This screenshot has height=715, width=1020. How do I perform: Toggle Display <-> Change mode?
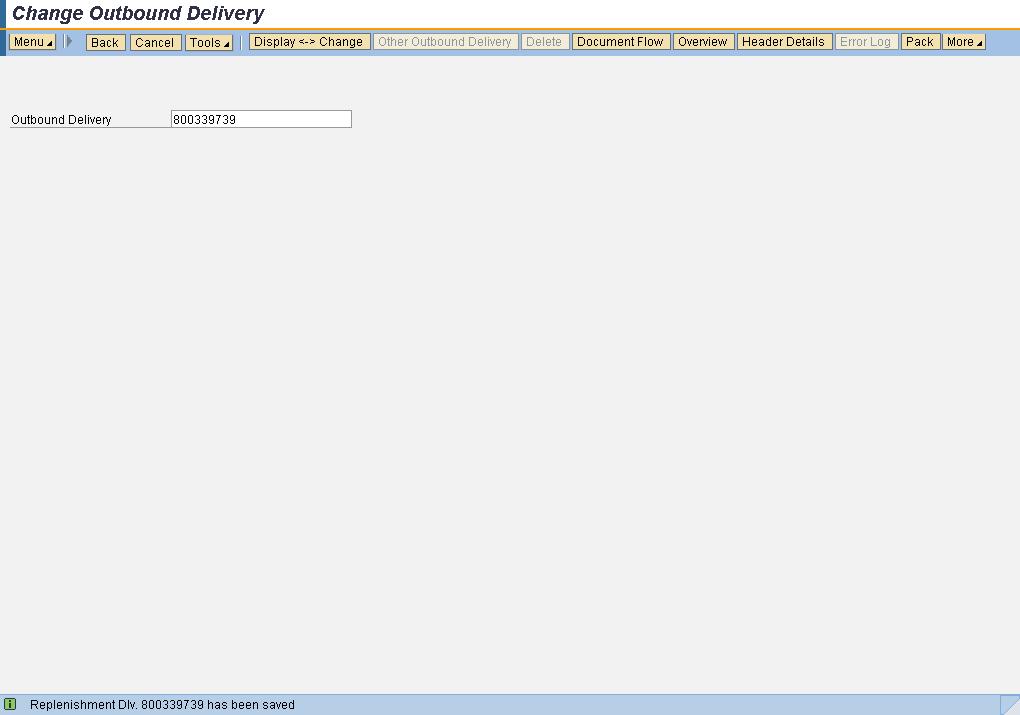pyautogui.click(x=310, y=42)
